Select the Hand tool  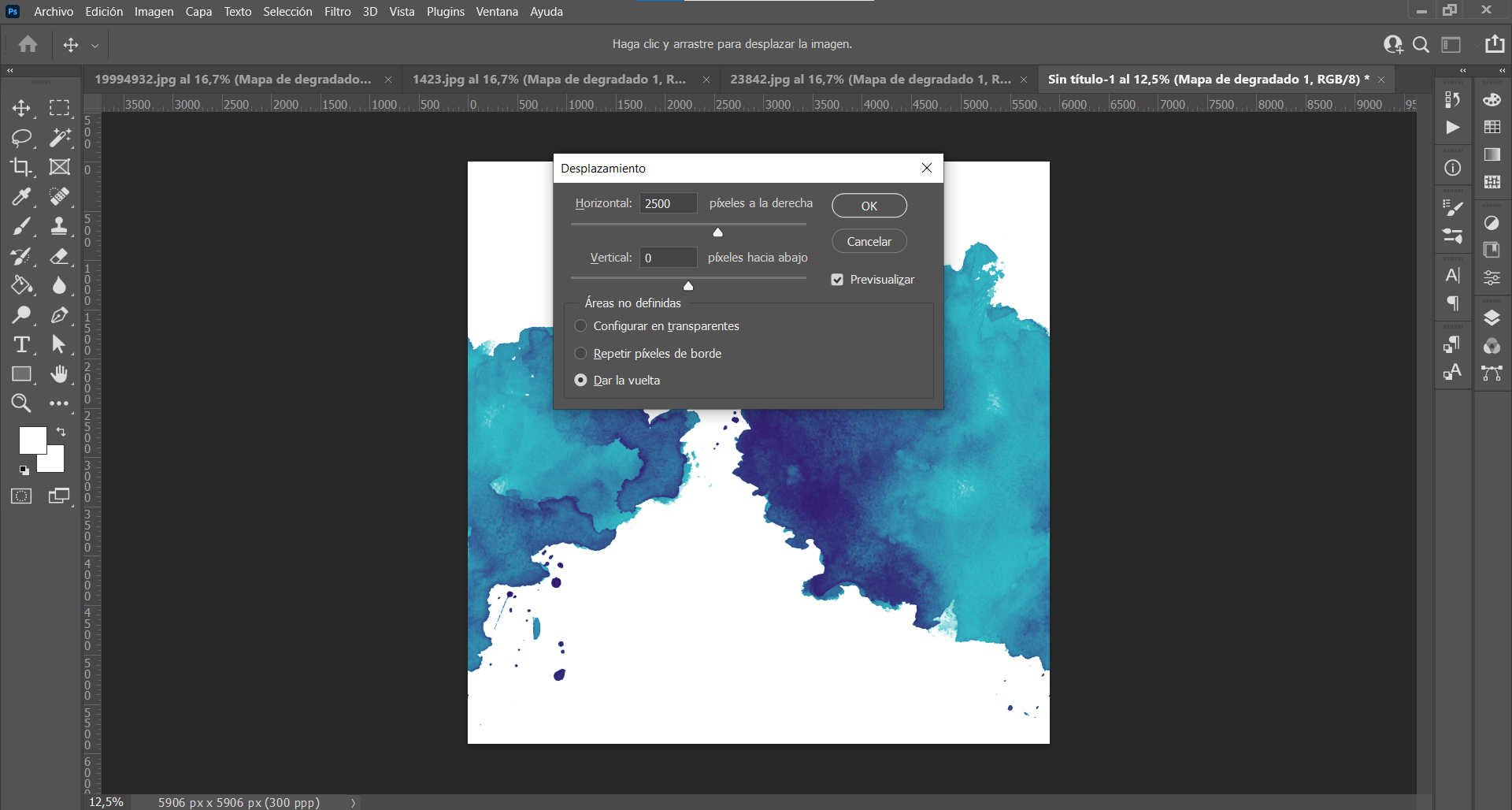click(x=59, y=374)
